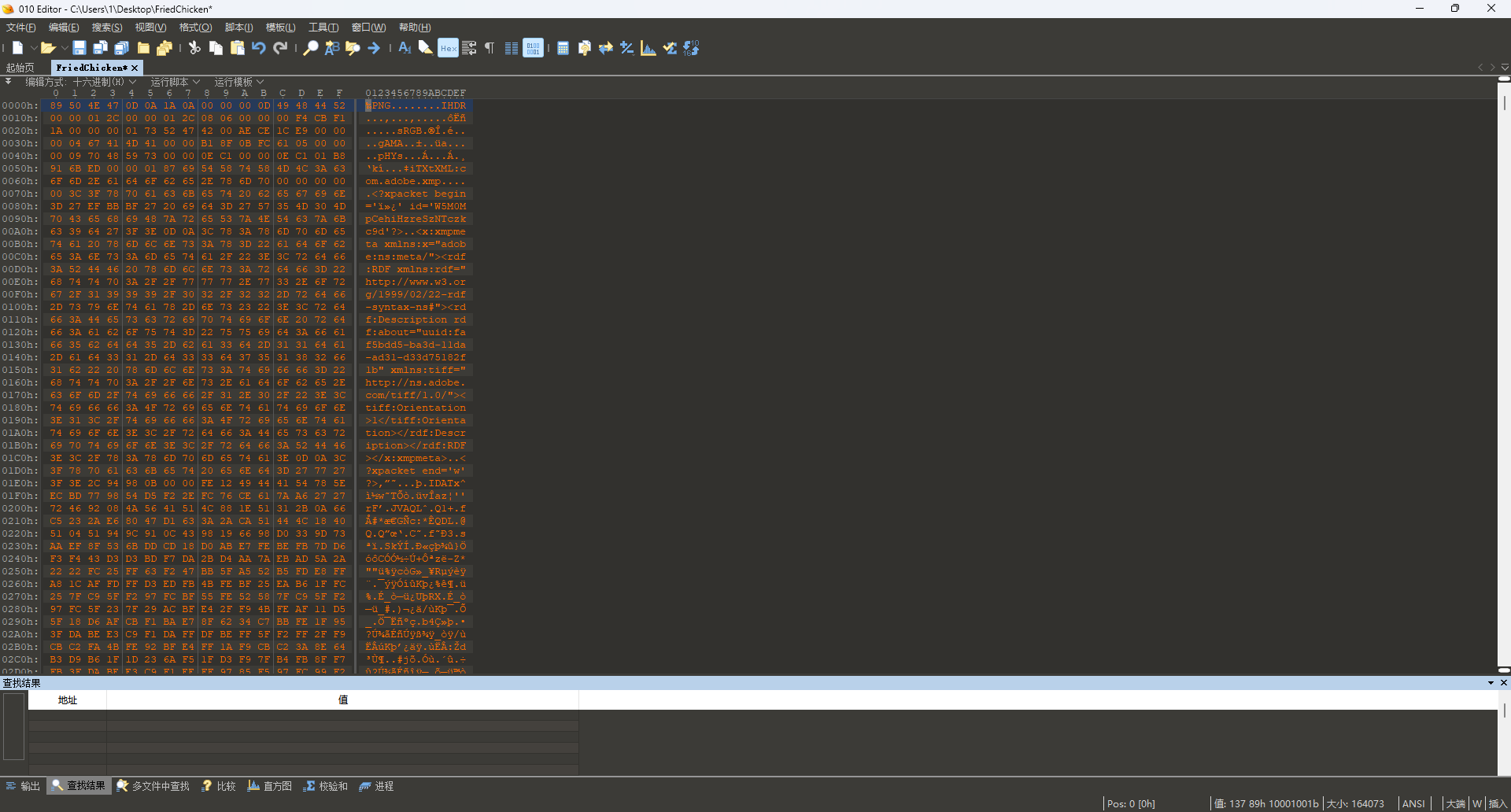Open the 搜索(S) menu
The image size is (1511, 812).
pos(107,28)
